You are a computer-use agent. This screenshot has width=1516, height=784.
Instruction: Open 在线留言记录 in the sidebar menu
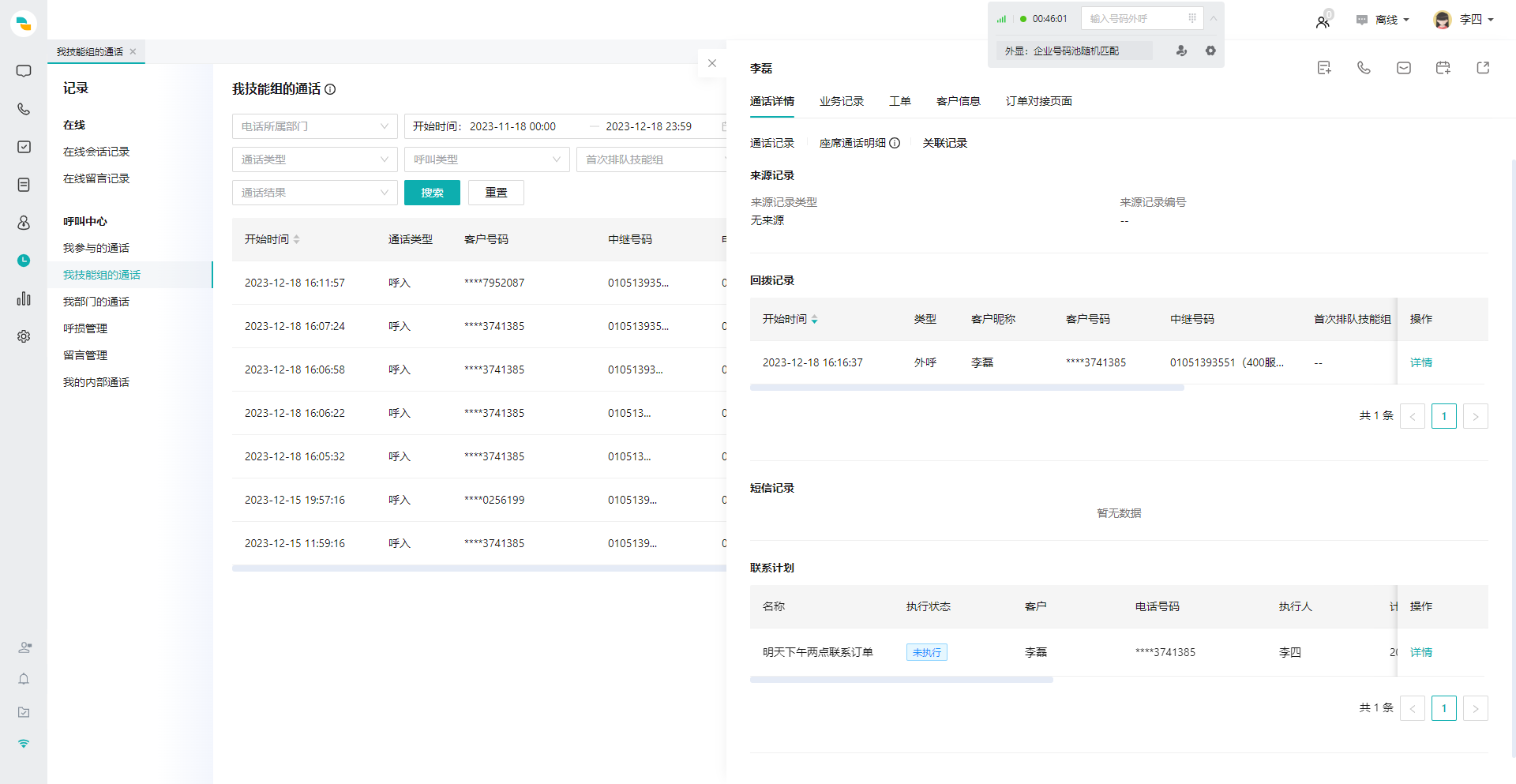96,178
